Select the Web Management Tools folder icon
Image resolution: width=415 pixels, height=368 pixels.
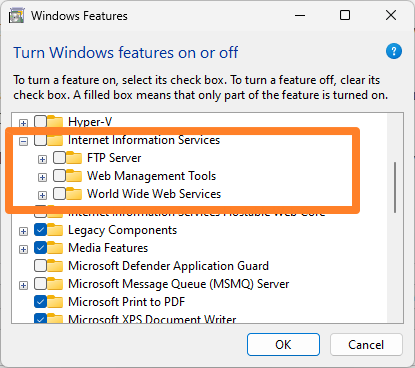click(x=74, y=176)
